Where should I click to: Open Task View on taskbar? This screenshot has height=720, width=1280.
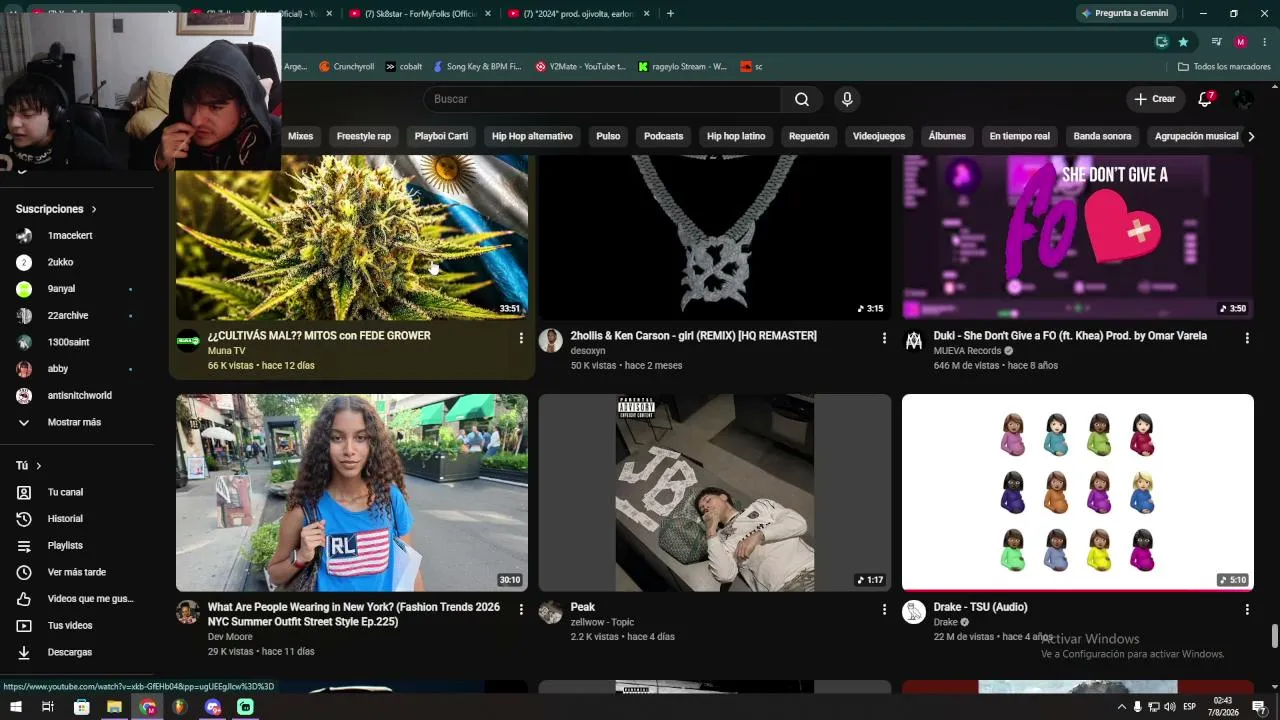[48, 707]
